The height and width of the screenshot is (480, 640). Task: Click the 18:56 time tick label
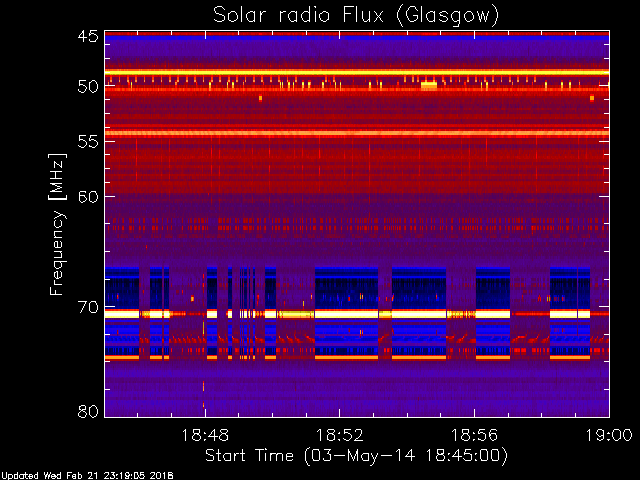(x=474, y=435)
